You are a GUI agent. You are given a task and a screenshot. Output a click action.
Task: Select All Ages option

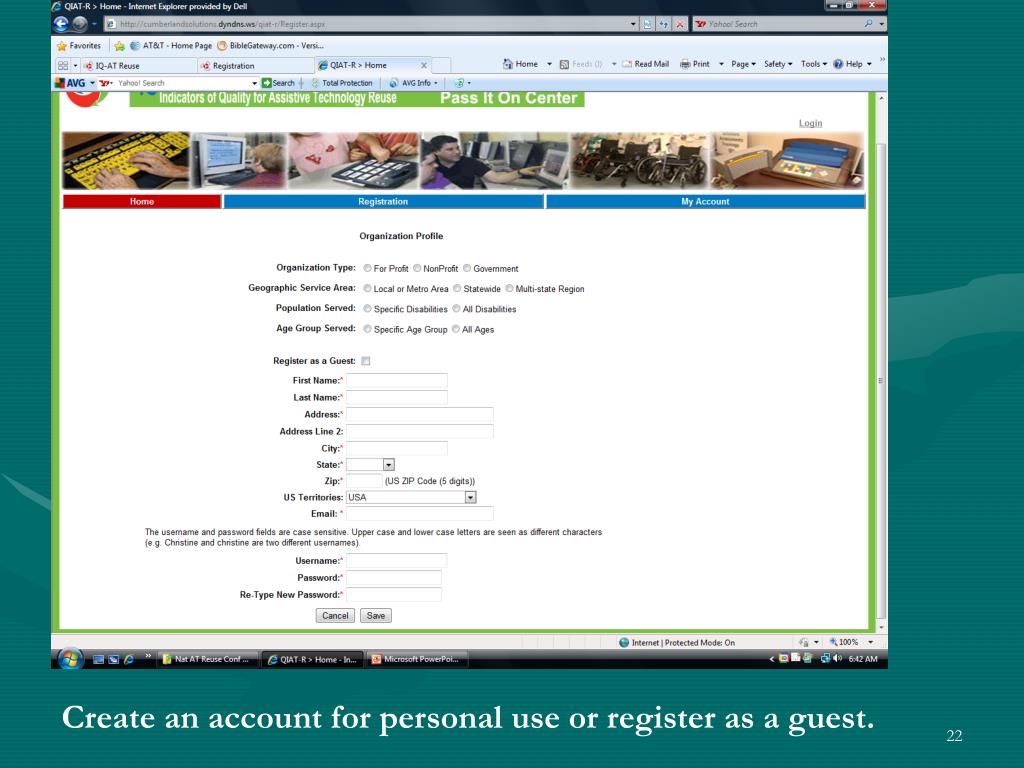[x=456, y=329]
